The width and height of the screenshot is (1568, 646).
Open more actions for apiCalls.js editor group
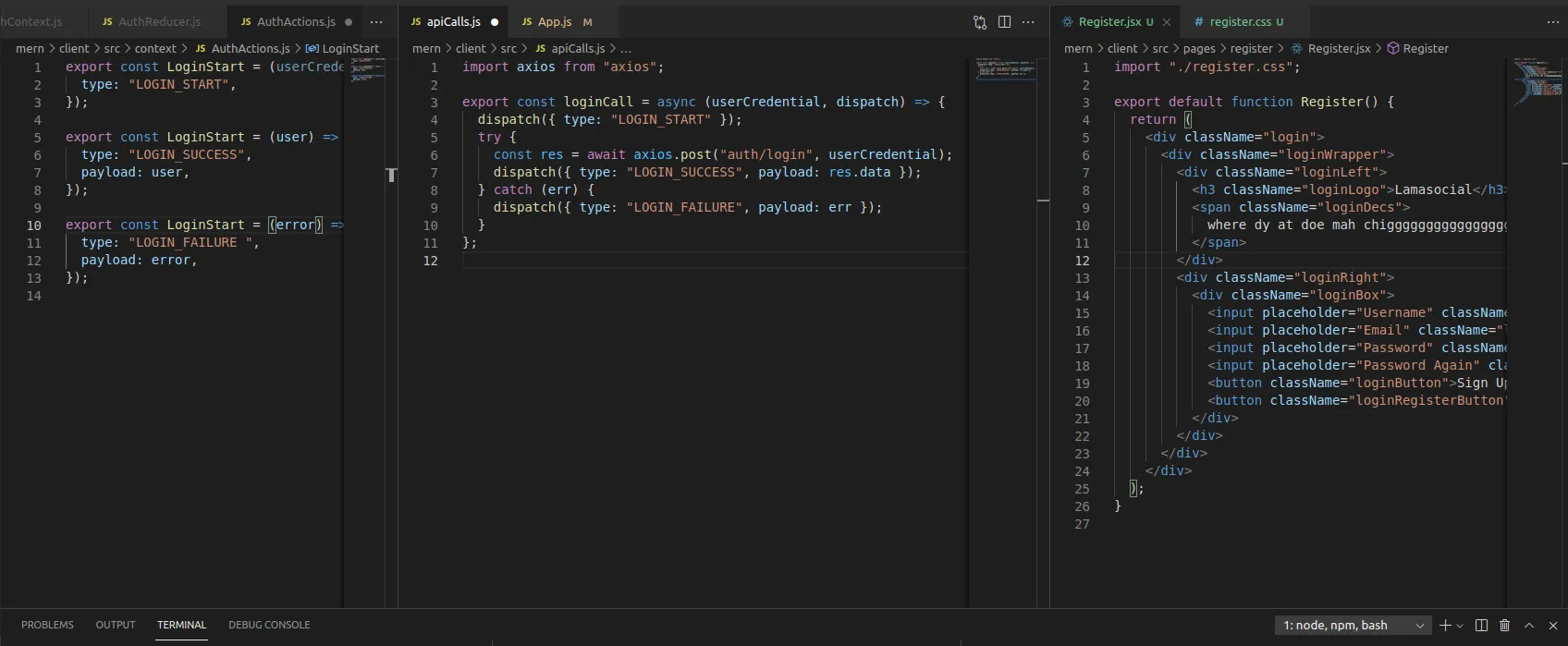point(1028,22)
